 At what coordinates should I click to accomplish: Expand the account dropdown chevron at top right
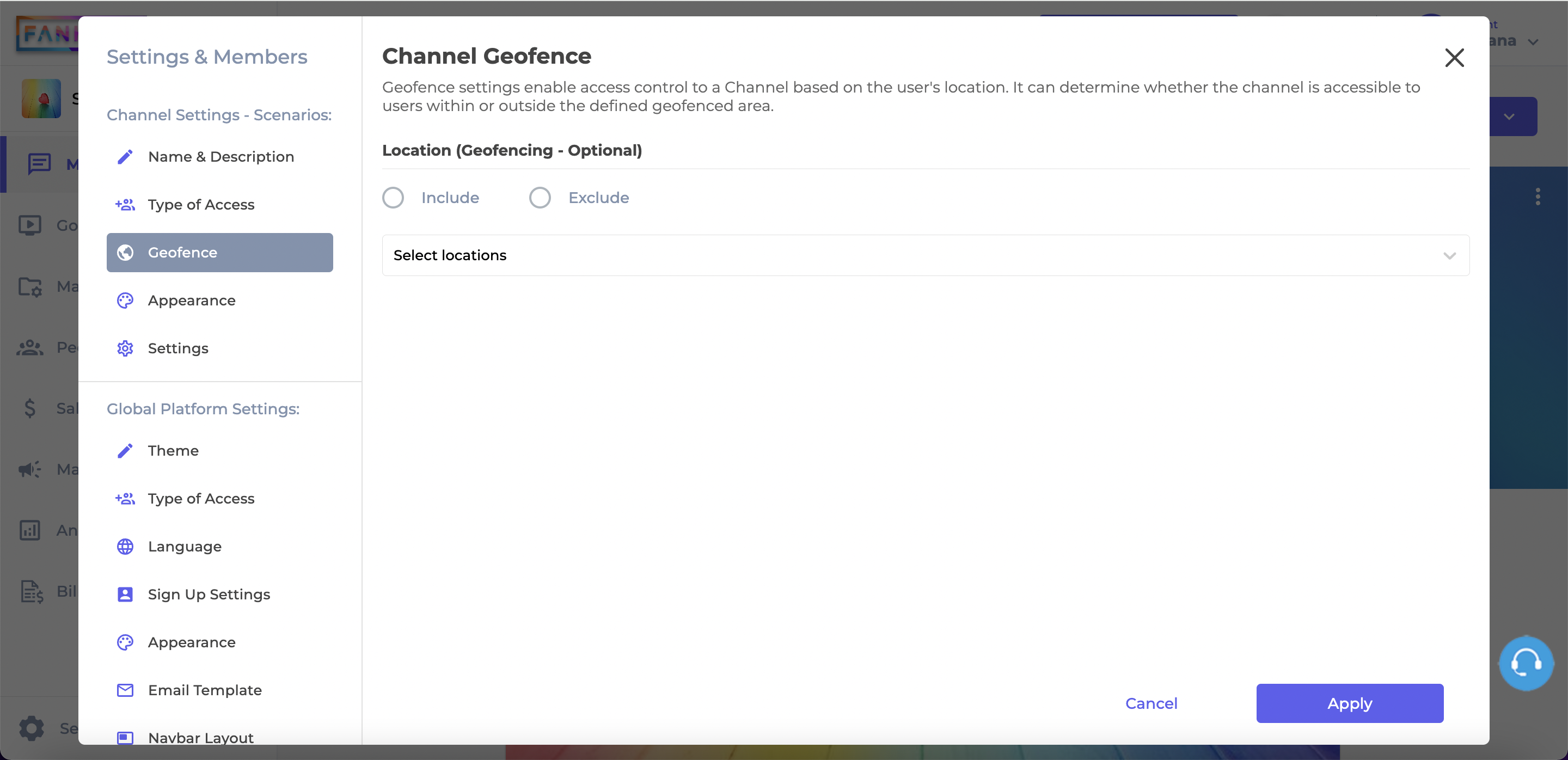tap(1533, 42)
